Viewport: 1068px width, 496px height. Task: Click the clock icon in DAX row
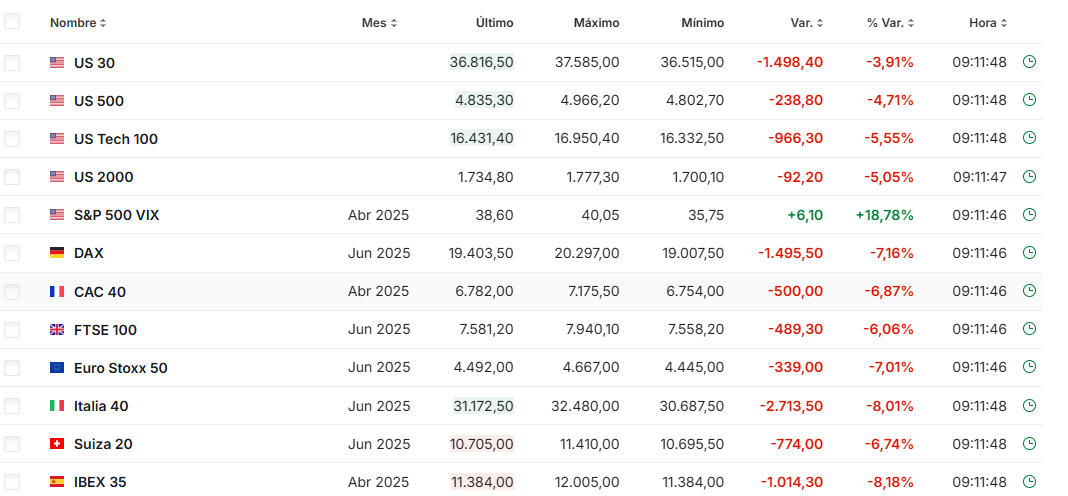pos(1029,253)
